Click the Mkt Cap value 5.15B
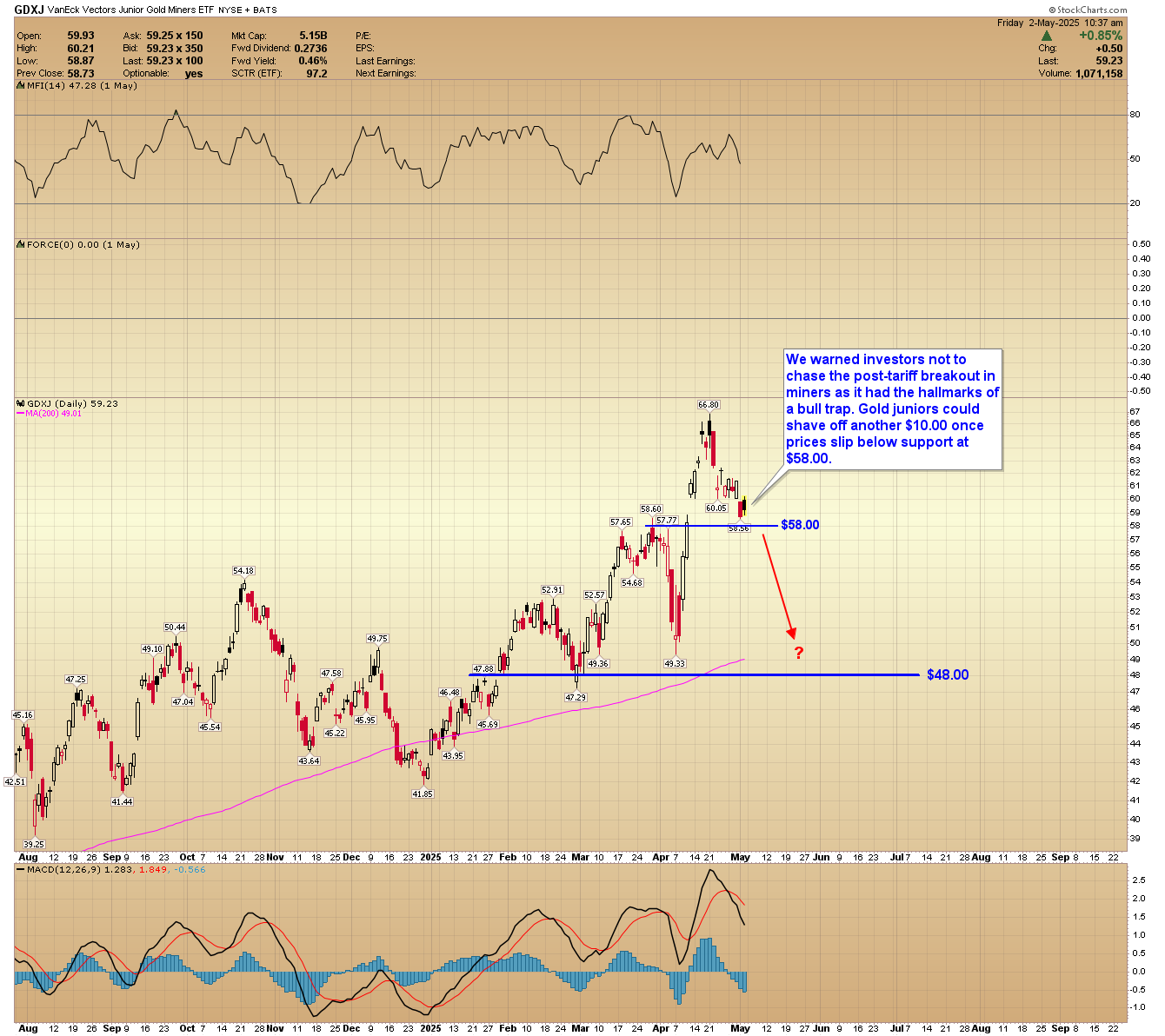Viewport: 1165px width, 1036px height. tap(312, 36)
